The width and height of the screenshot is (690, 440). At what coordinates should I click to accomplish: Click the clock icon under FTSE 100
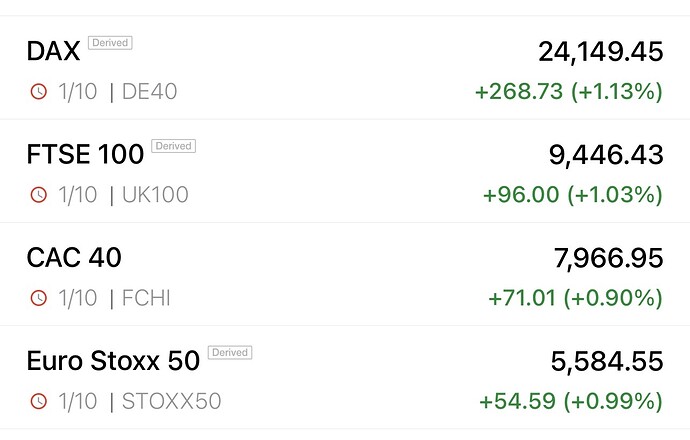click(39, 195)
